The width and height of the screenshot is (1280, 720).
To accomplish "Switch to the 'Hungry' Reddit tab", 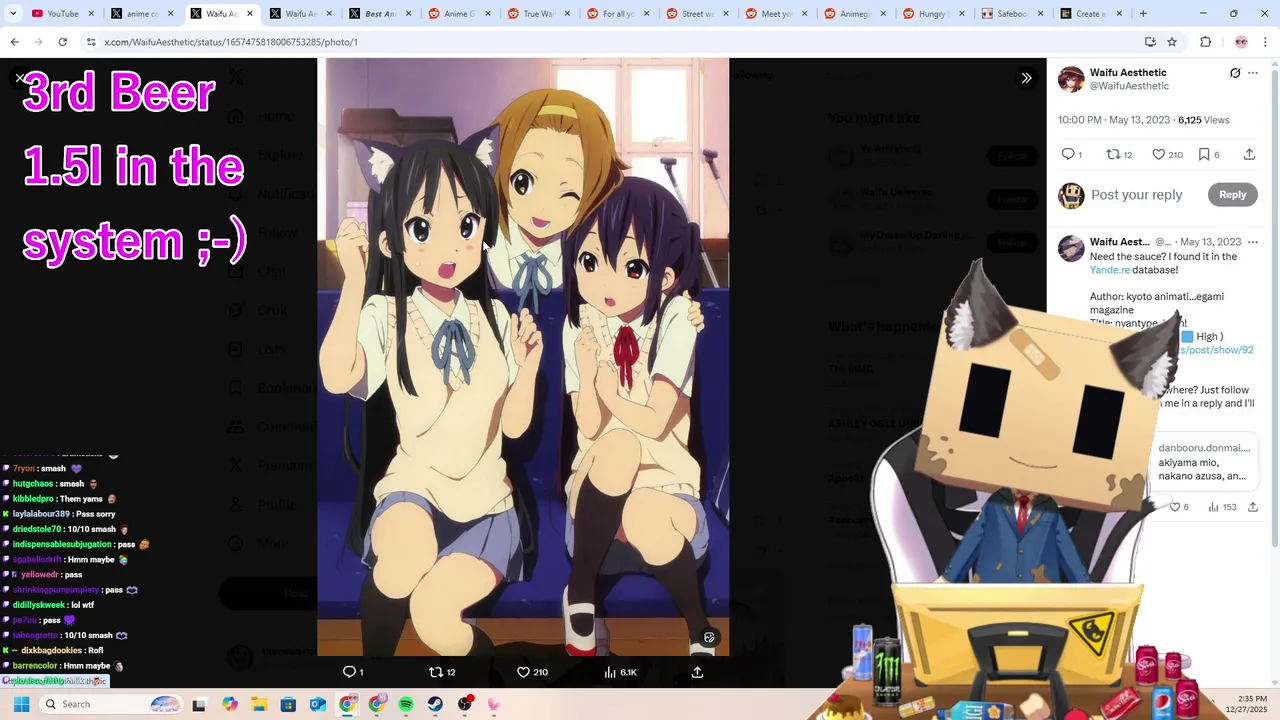I will (x=934, y=14).
